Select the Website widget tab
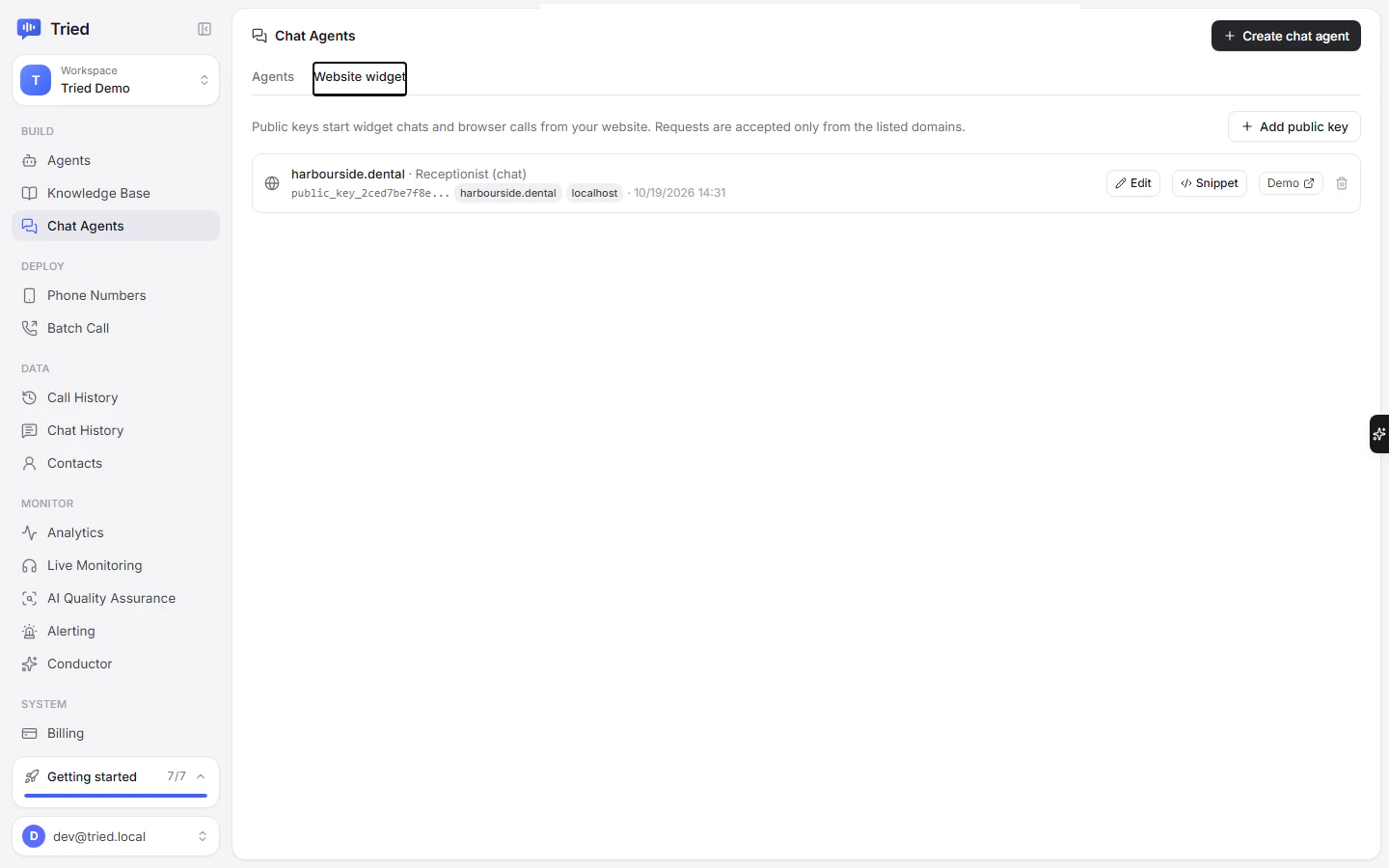The height and width of the screenshot is (868, 1389). (x=360, y=78)
